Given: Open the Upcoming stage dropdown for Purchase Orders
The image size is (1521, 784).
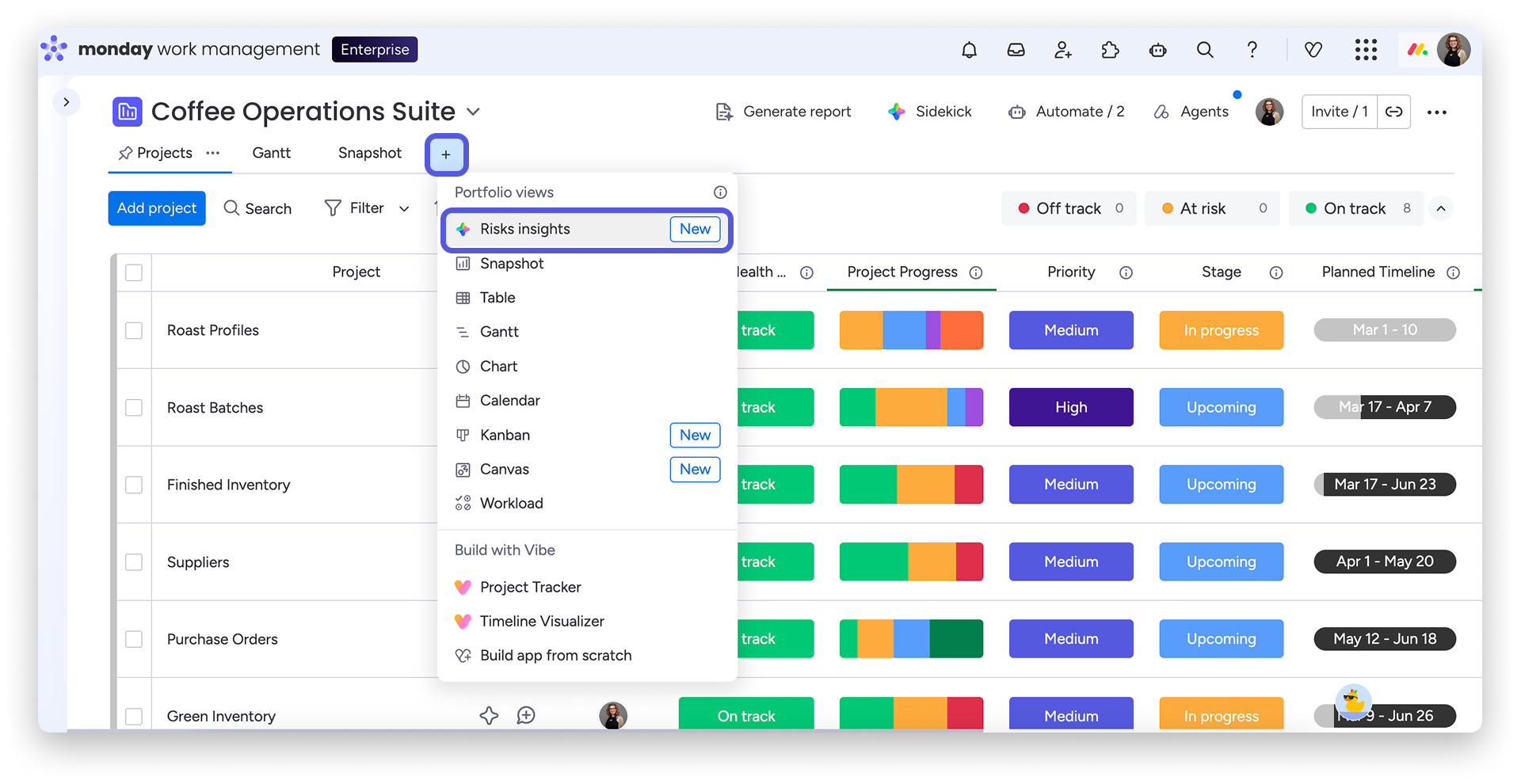Looking at the screenshot, I should point(1221,638).
